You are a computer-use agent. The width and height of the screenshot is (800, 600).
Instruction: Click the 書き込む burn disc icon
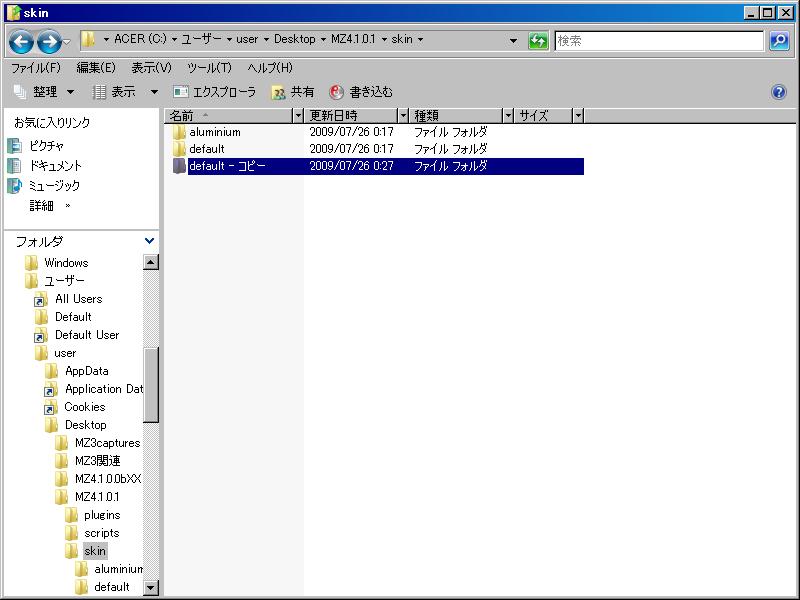click(337, 92)
